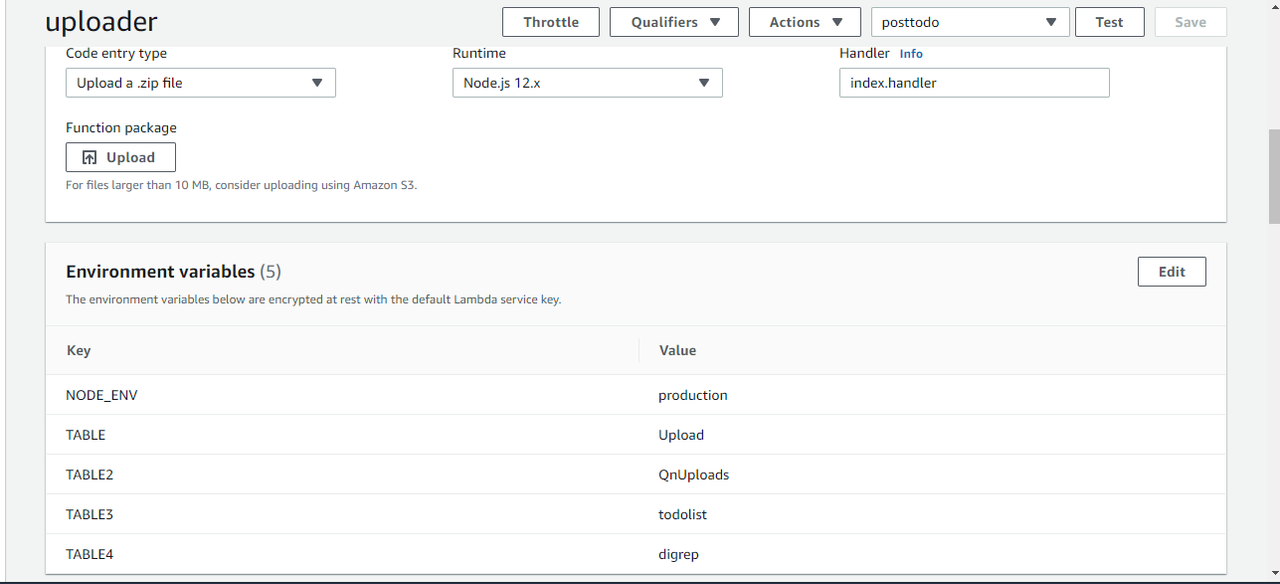The image size is (1280, 584).
Task: Click the Throttle button
Action: tap(551, 22)
